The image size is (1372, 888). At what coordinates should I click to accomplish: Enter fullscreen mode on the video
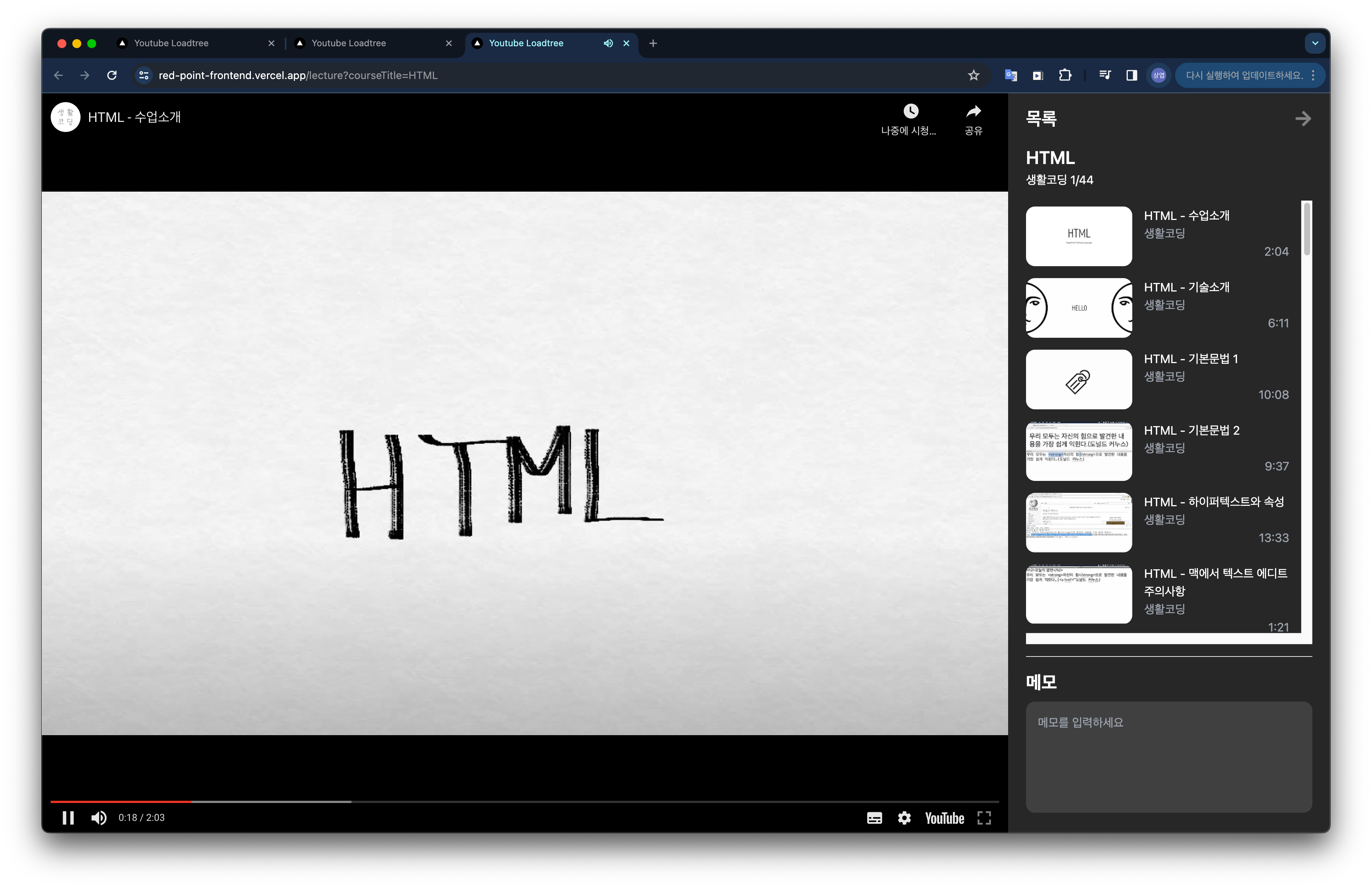(984, 818)
